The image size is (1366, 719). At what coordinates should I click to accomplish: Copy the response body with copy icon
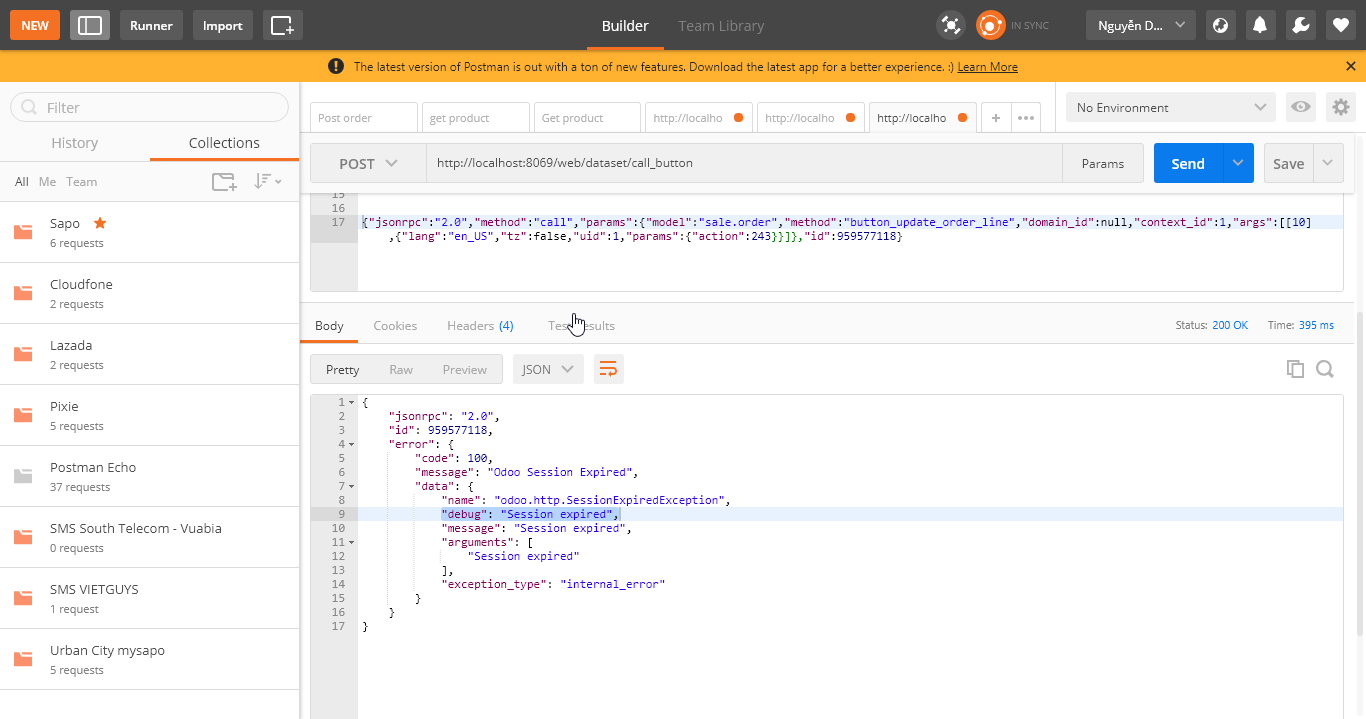(1295, 369)
